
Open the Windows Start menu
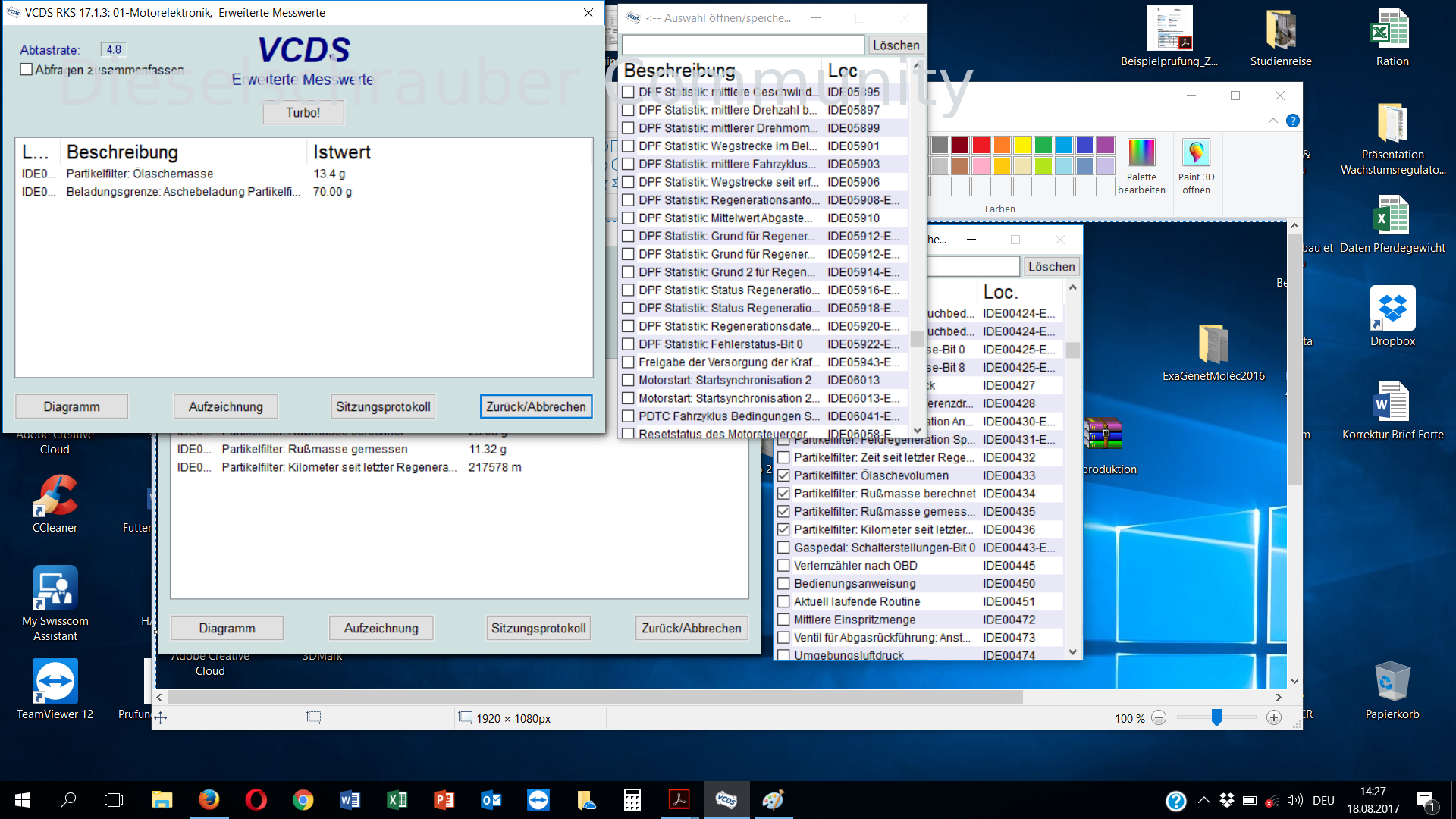pos(23,800)
